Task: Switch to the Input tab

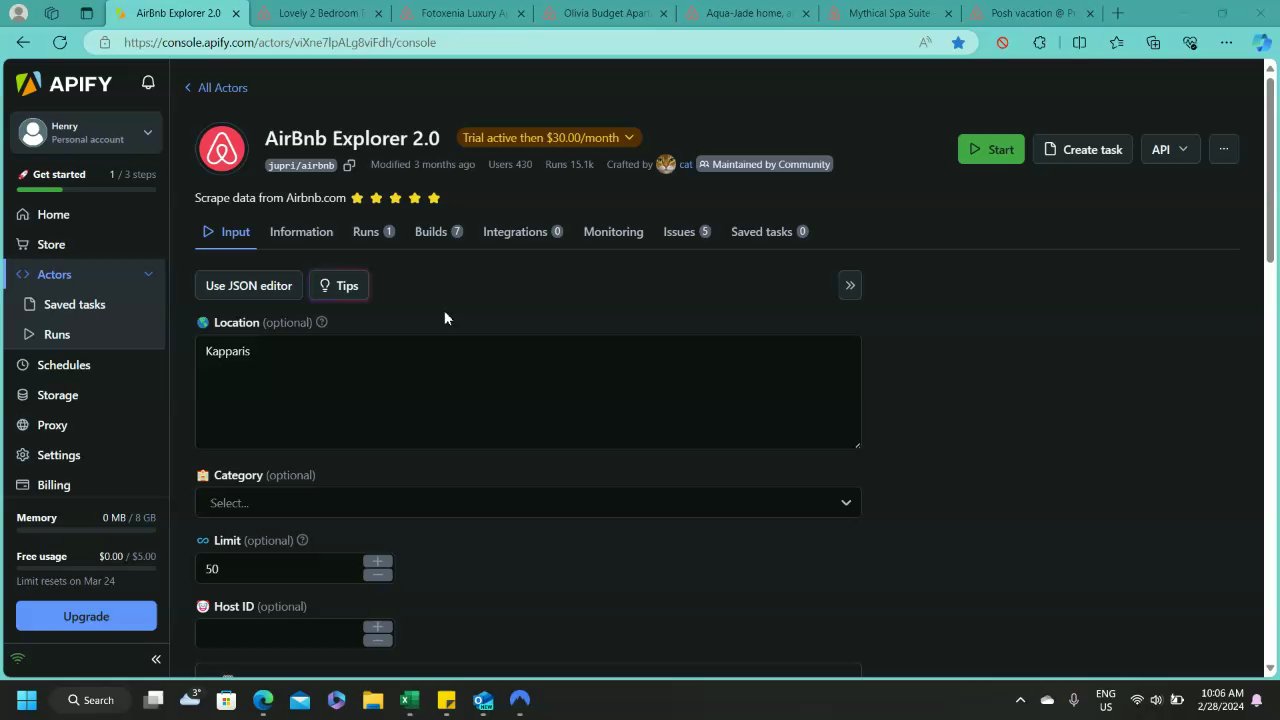Action: (x=226, y=231)
